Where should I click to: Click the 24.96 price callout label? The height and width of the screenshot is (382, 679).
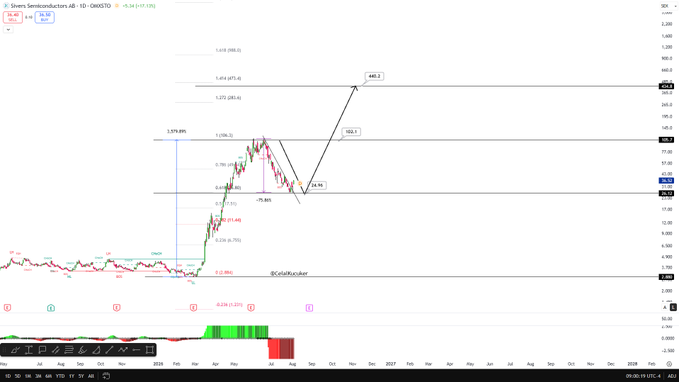[x=317, y=185]
